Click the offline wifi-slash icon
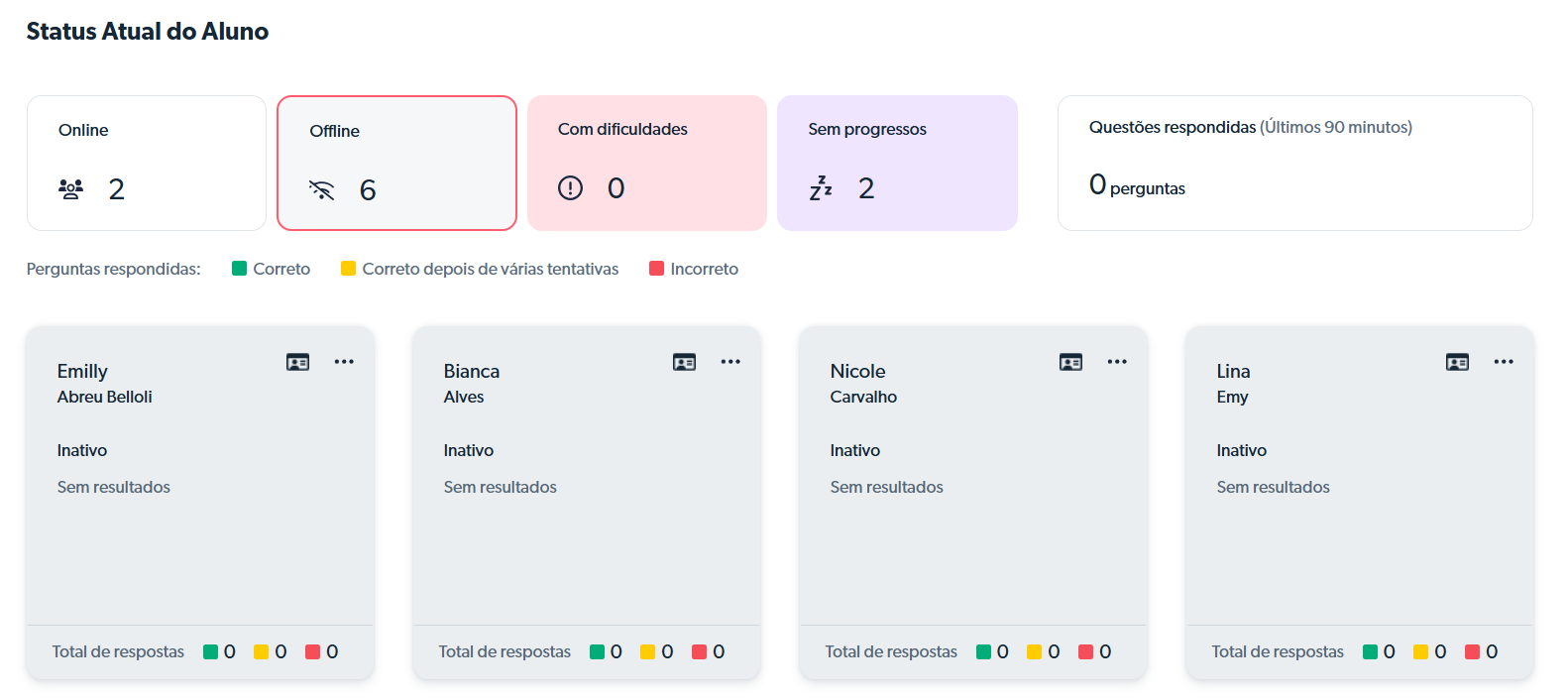The width and height of the screenshot is (1568, 699). click(322, 190)
